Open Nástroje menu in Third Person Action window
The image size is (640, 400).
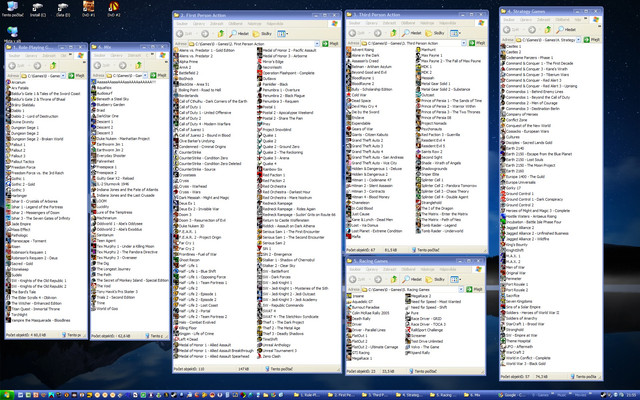[x=427, y=23]
